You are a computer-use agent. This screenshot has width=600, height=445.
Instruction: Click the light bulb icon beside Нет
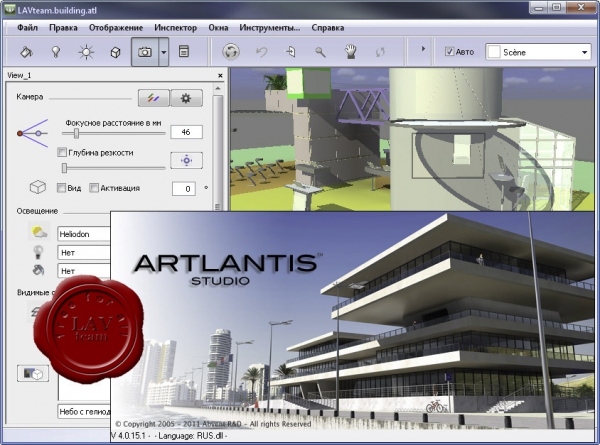pyautogui.click(x=38, y=252)
